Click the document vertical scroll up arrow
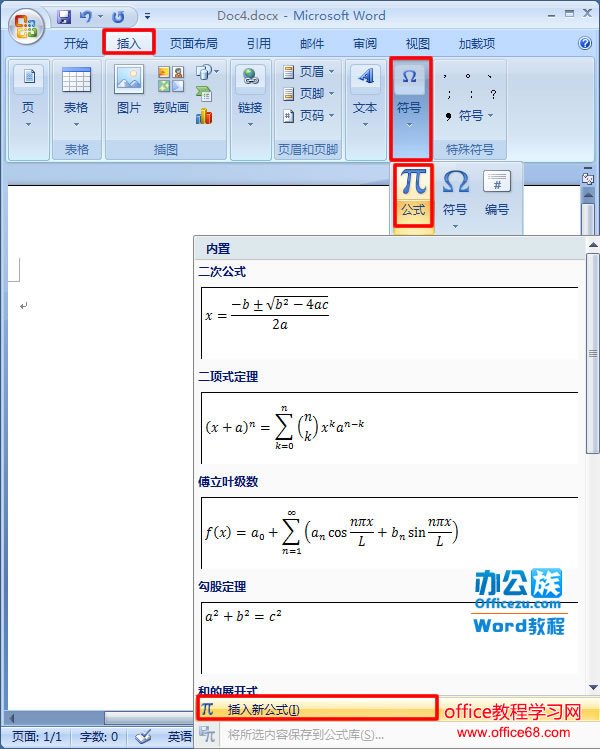Image resolution: width=600 pixels, height=749 pixels. (589, 195)
